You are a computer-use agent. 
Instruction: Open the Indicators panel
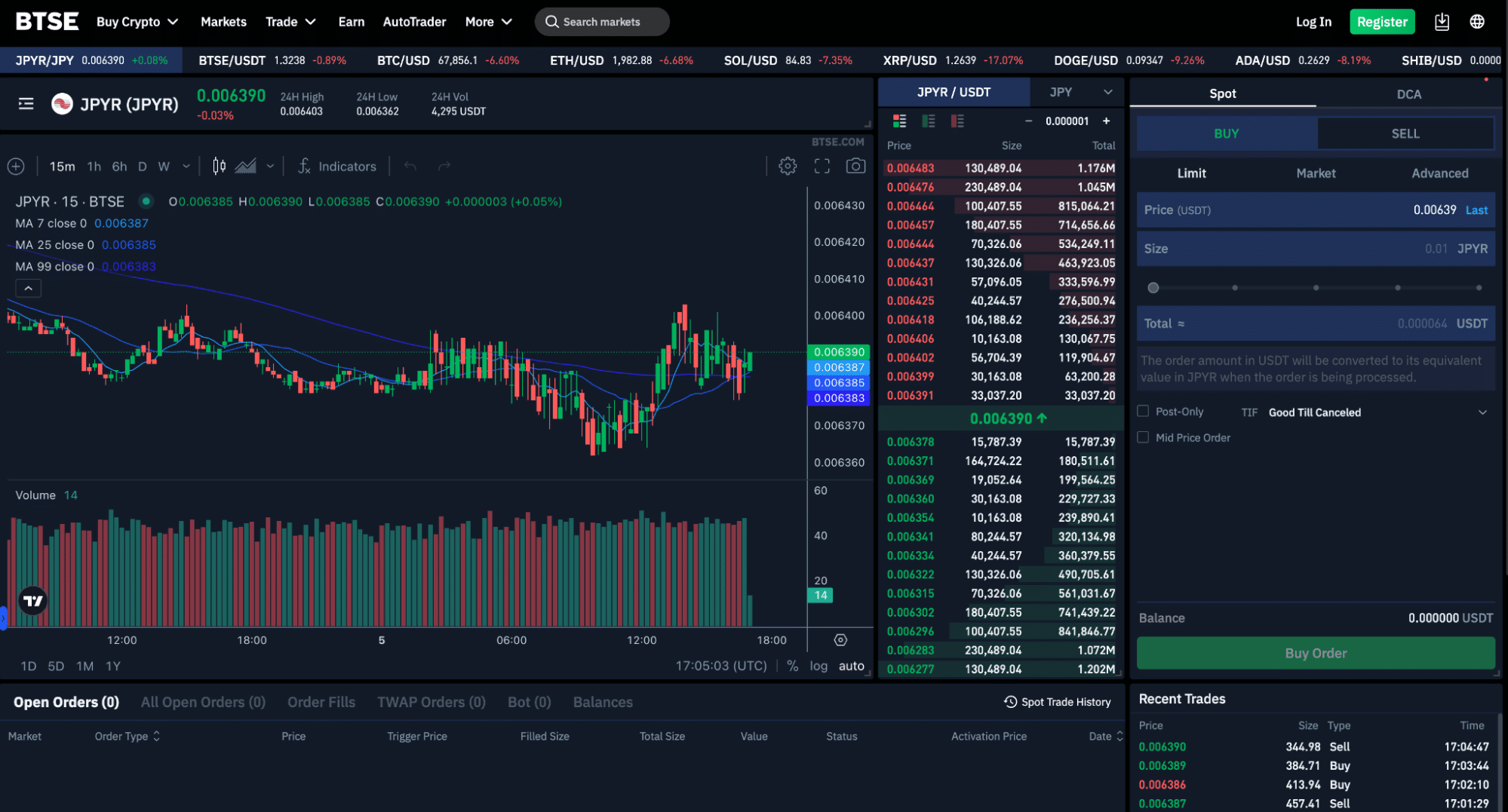point(337,166)
